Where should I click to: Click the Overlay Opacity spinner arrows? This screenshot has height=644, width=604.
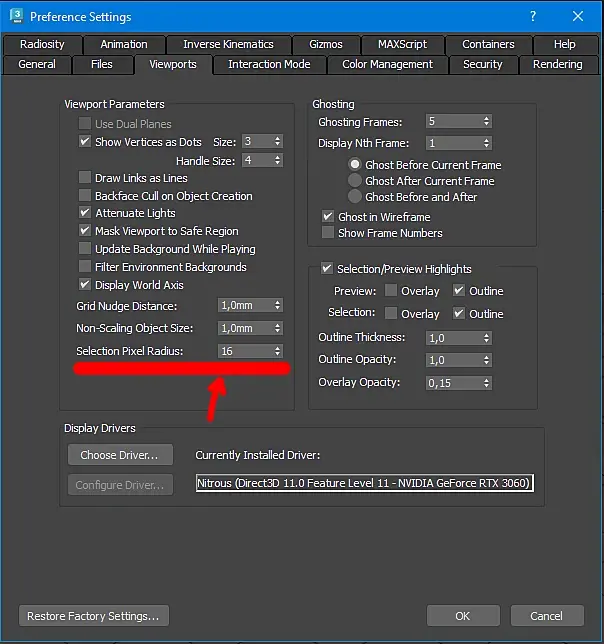486,383
